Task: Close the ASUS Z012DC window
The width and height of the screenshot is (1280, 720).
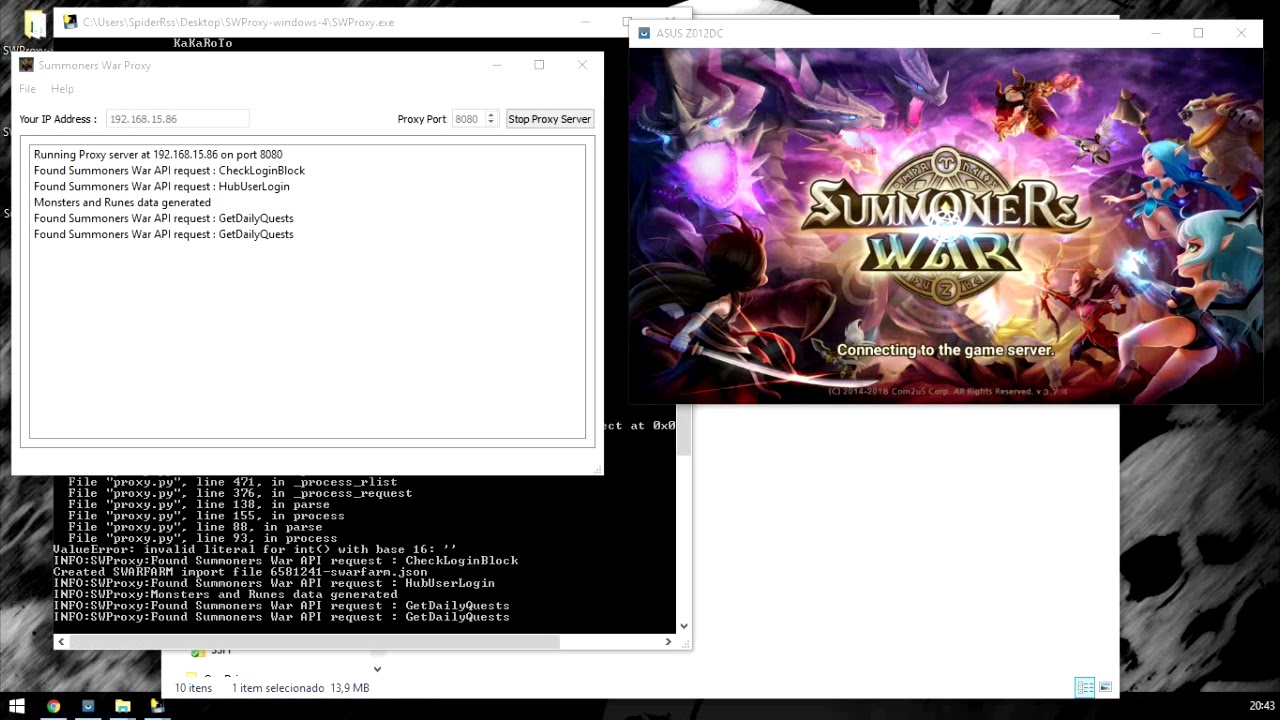Action: pyautogui.click(x=1241, y=33)
